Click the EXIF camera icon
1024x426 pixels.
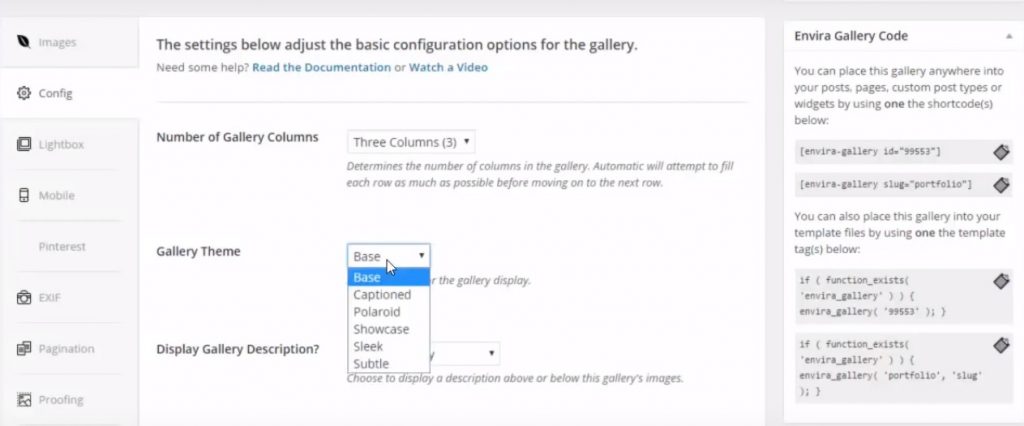tap(24, 297)
